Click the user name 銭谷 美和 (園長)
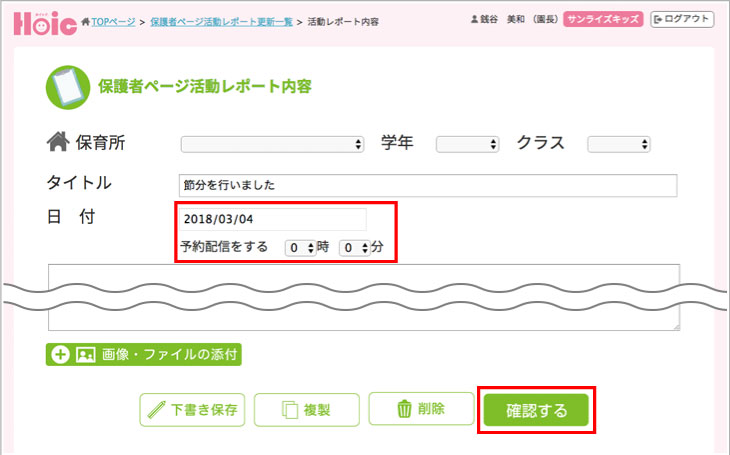The image size is (730, 455). click(x=519, y=19)
